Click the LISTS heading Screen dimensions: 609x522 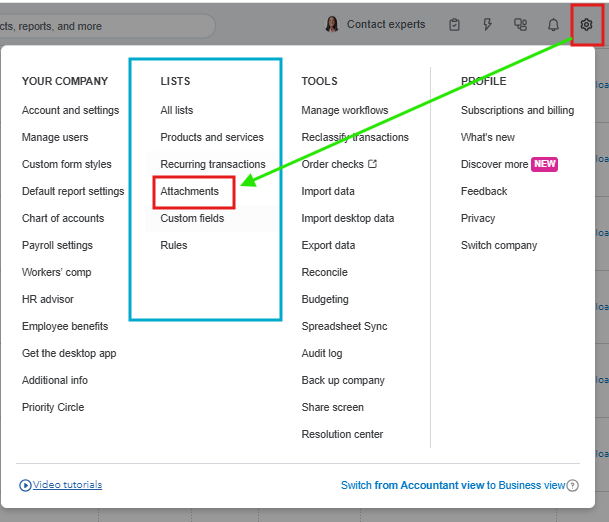pos(175,81)
